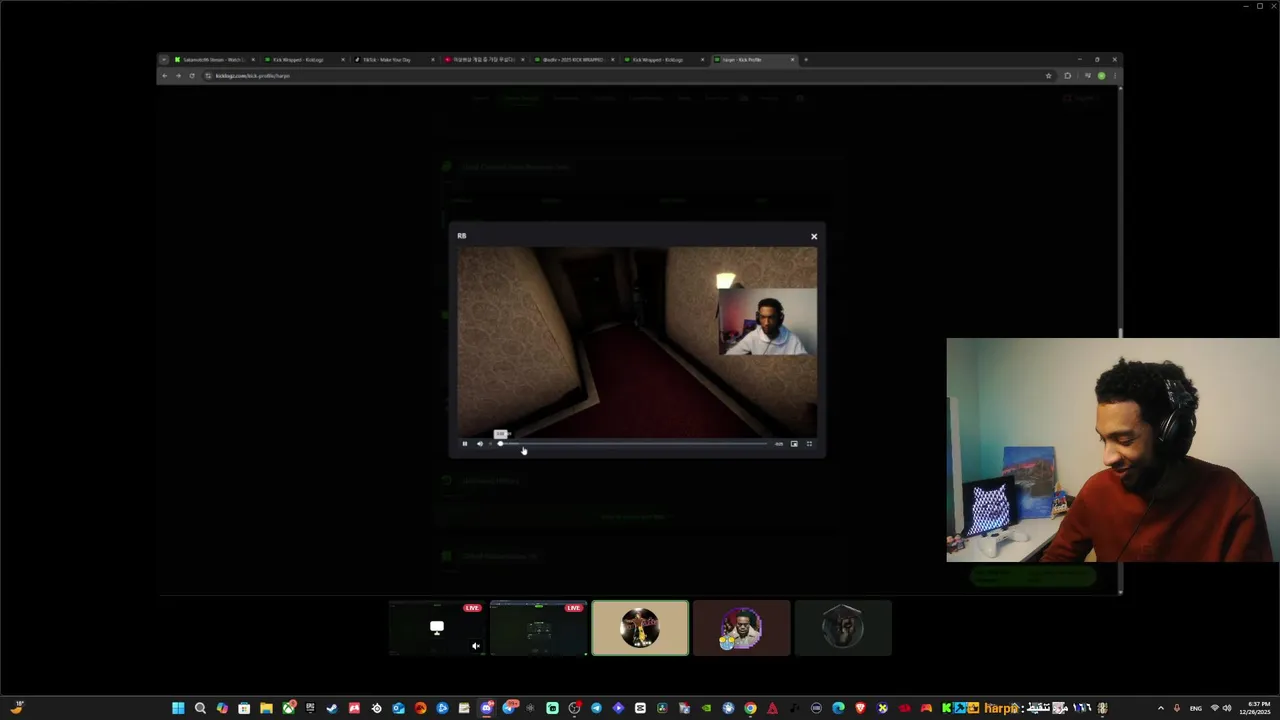The width and height of the screenshot is (1280, 720).
Task: Switch to the Salamoth99 Stream browser tab
Action: click(x=213, y=60)
